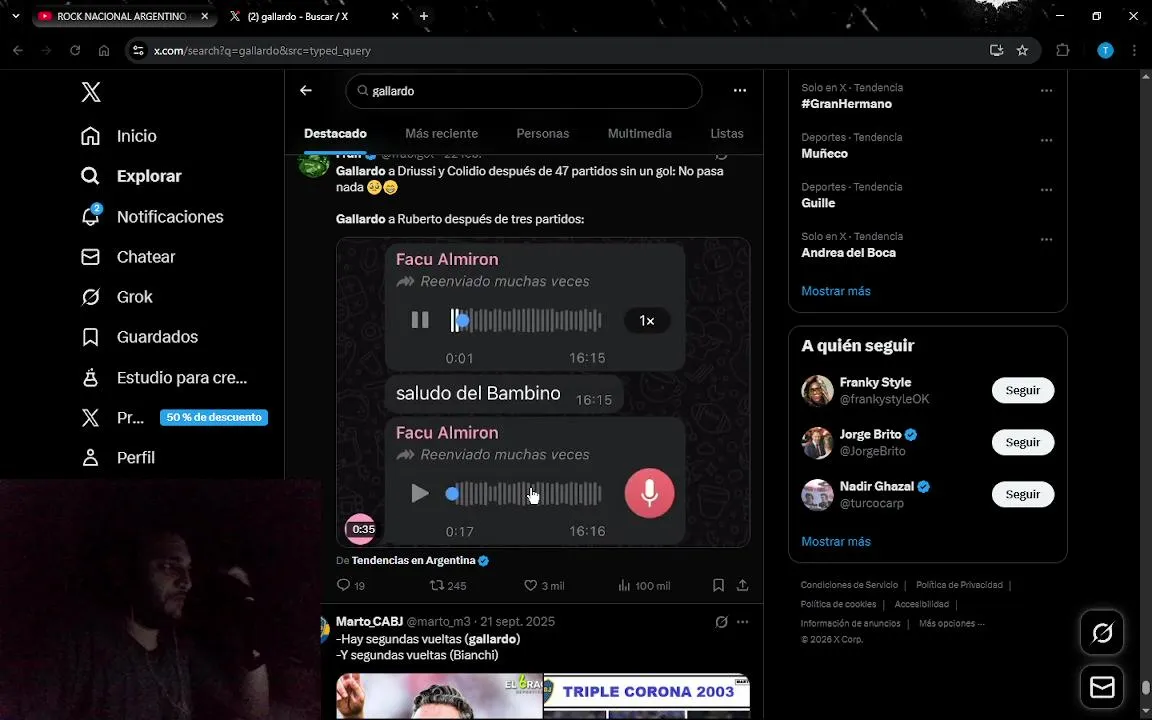Click the back arrow beside search box
The height and width of the screenshot is (720, 1152).
tap(306, 90)
